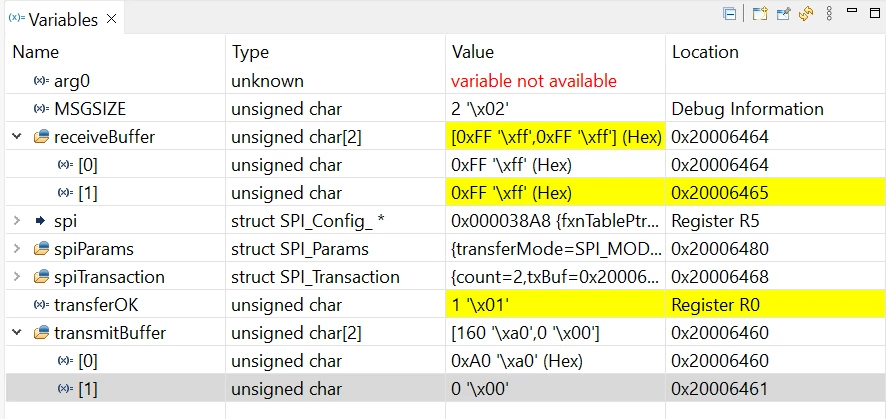This screenshot has height=419, width=886.
Task: Pin the Variables view to debug context
Action: [783, 14]
